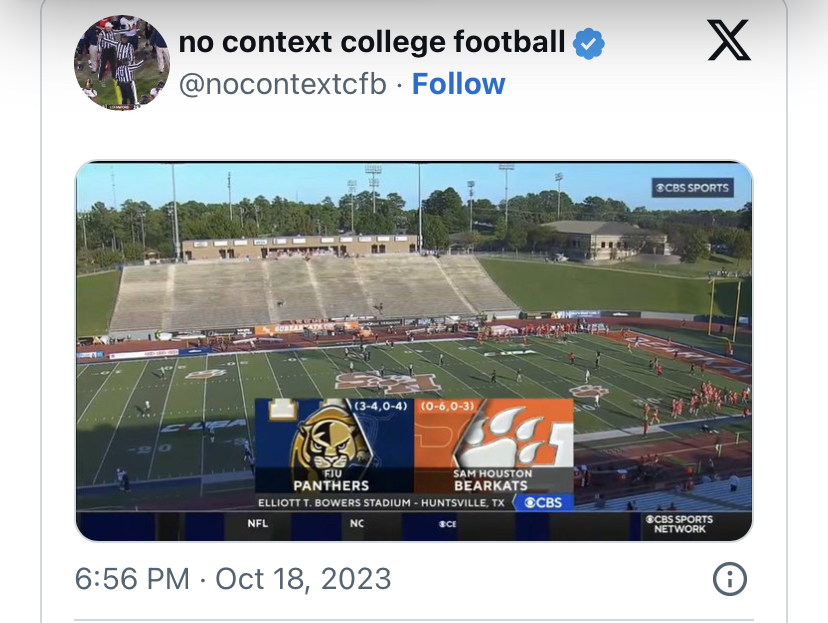Click the FIU (3-4, 0-4) record text
828x623 pixels.
[x=380, y=406]
